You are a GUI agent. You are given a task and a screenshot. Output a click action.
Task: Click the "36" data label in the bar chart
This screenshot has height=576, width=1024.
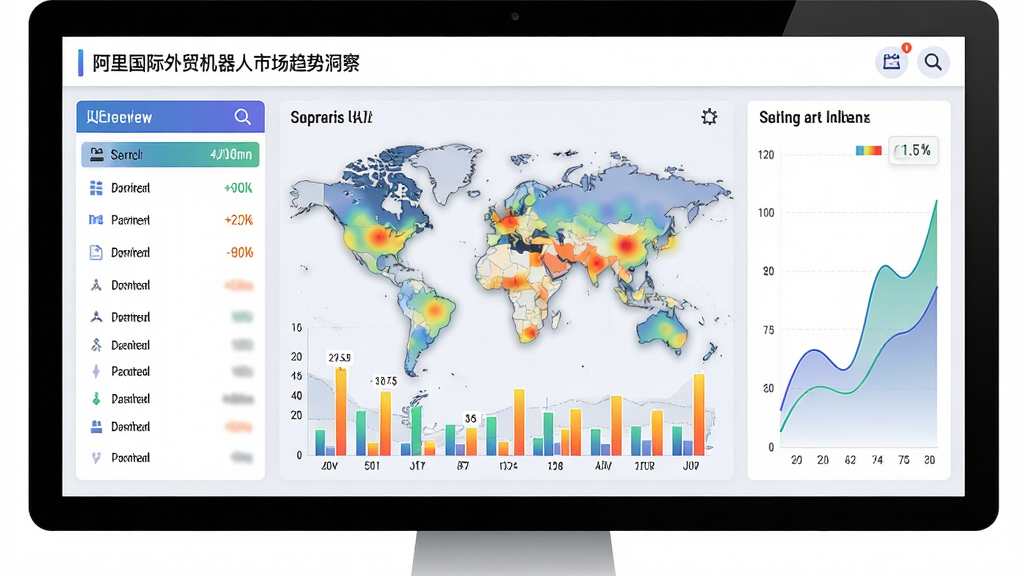(471, 419)
